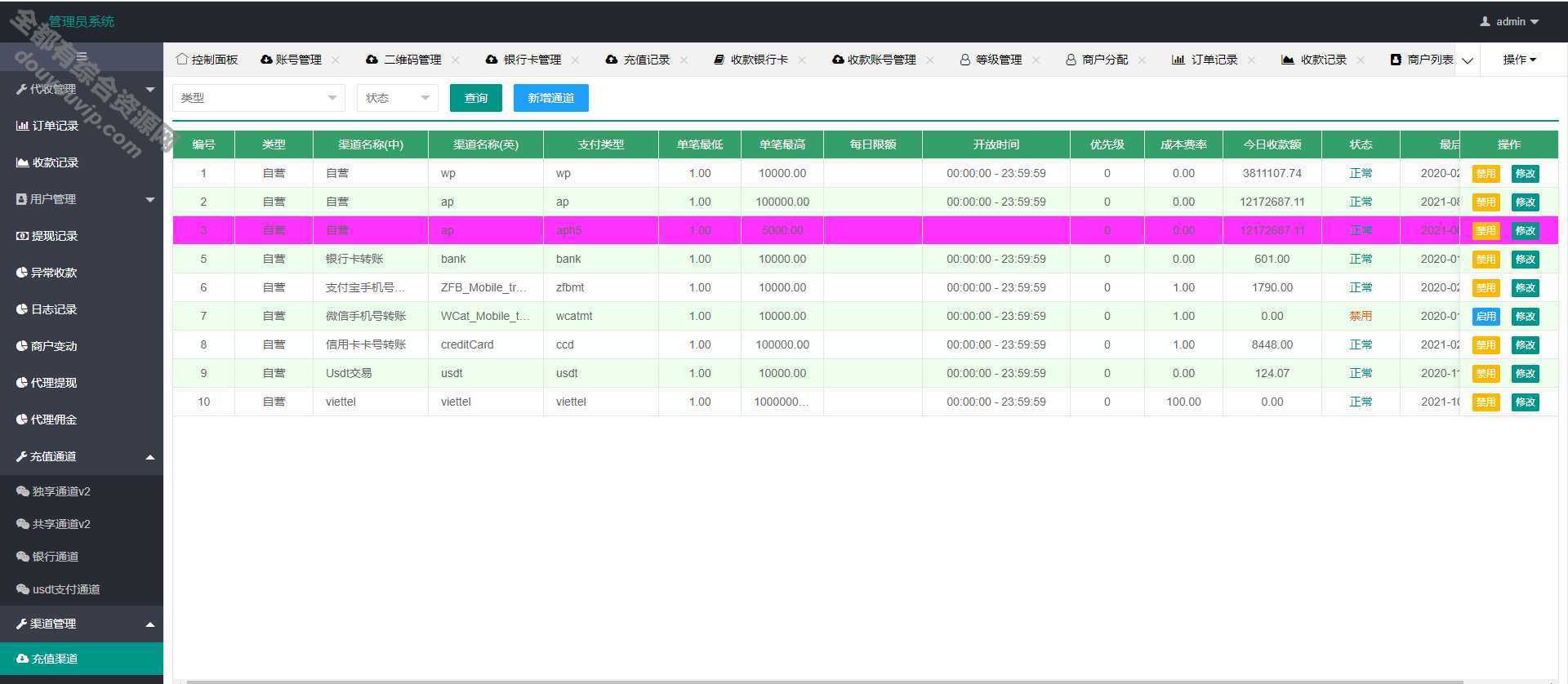The height and width of the screenshot is (684, 1568).
Task: Click the 收款账号管理 tab cloud icon
Action: pyautogui.click(x=838, y=60)
